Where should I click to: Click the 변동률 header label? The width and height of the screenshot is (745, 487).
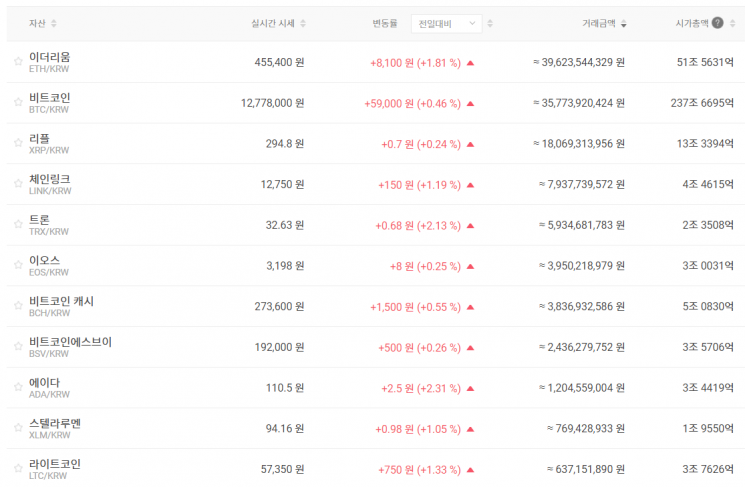384,23
